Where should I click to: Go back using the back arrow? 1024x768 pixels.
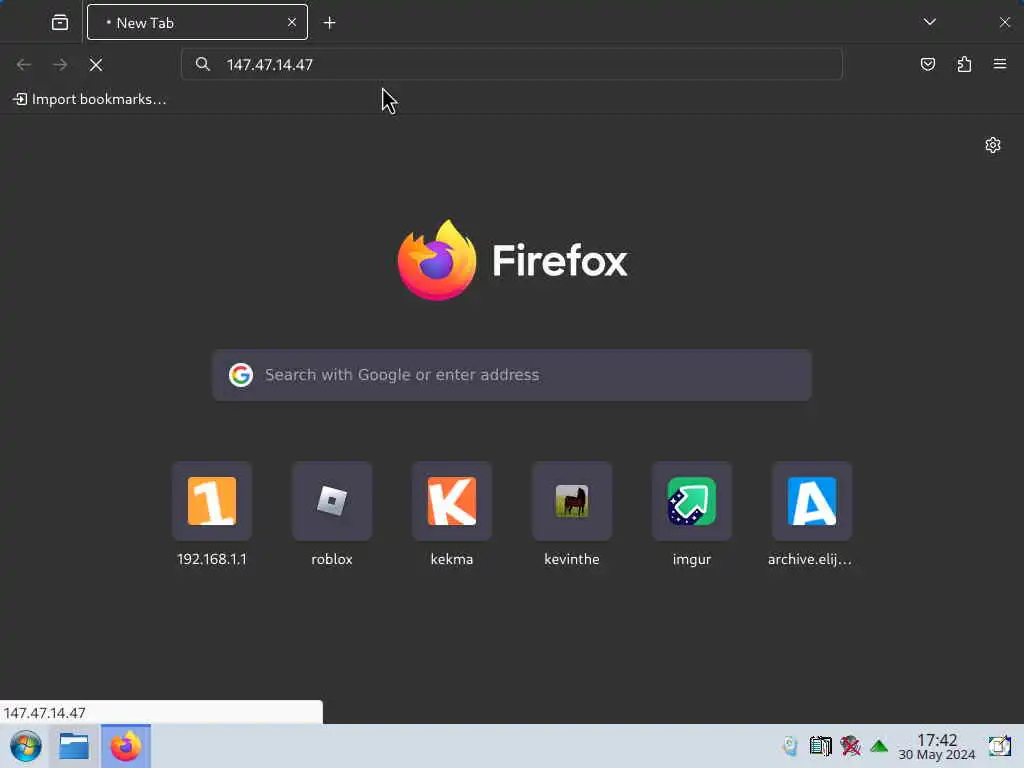point(24,65)
